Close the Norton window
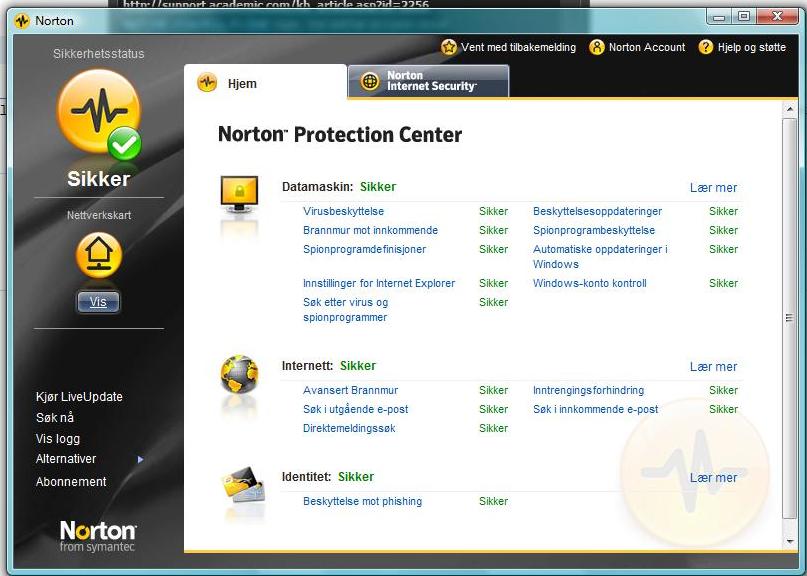Screen dimensions: 807x576 click(x=777, y=17)
